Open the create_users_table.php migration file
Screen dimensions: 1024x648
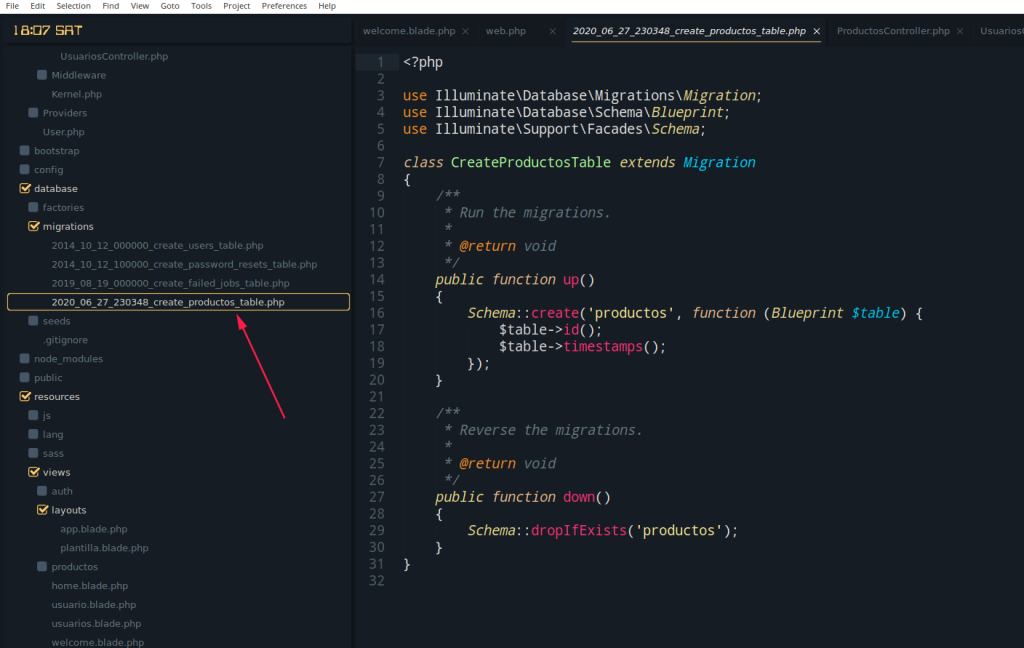point(157,246)
